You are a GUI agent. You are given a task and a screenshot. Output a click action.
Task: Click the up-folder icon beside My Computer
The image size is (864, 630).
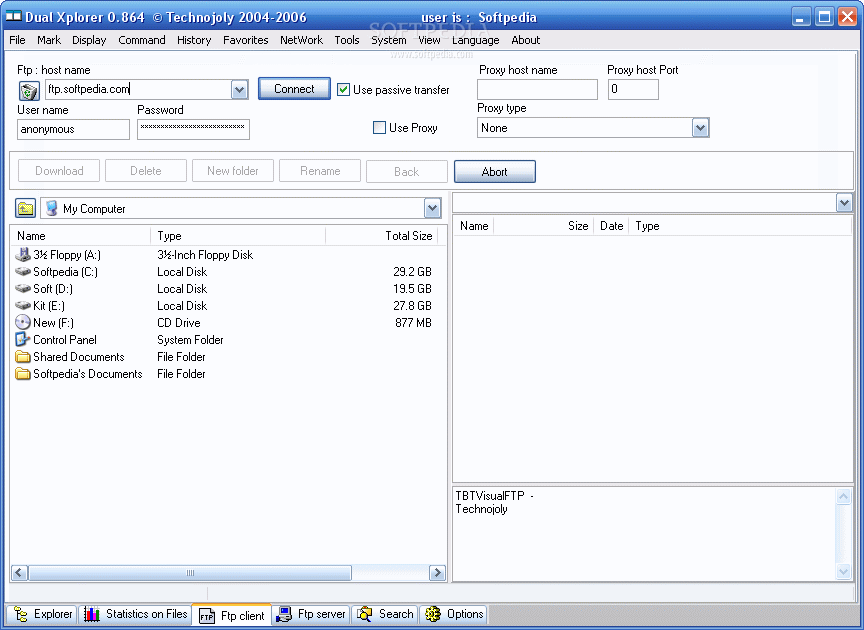[25, 208]
